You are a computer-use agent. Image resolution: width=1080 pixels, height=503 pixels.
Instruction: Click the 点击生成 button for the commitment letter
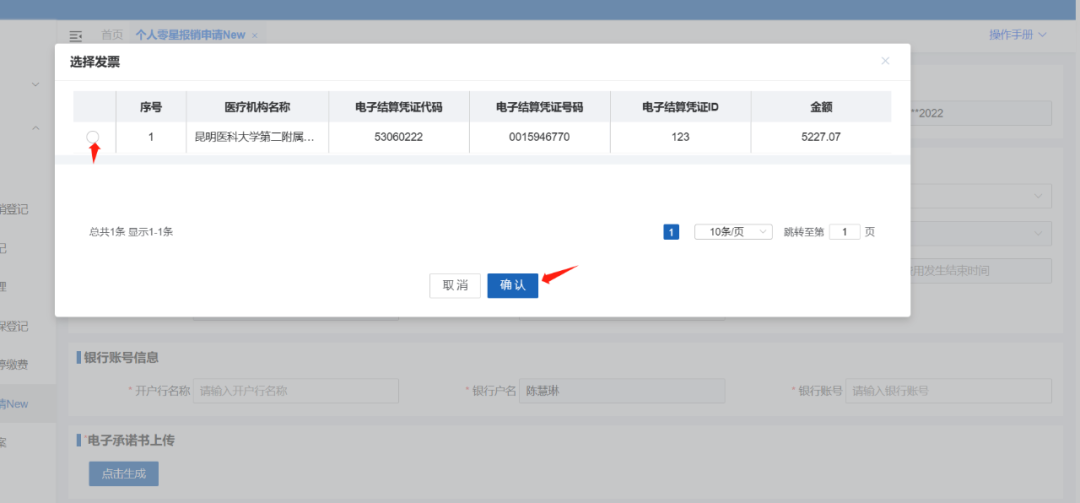123,473
